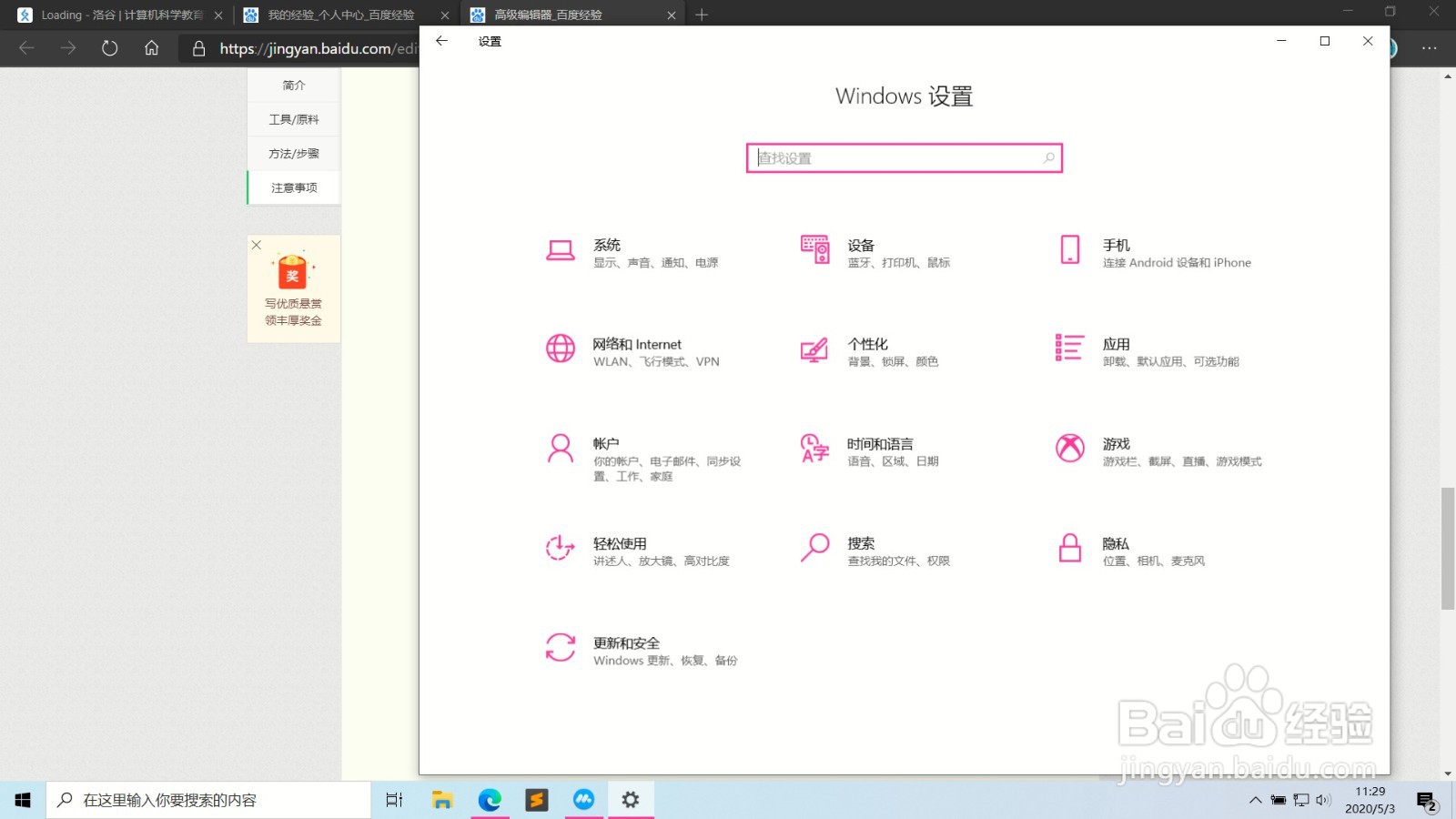
Task: Click the 查找设置 search field
Action: 904,157
